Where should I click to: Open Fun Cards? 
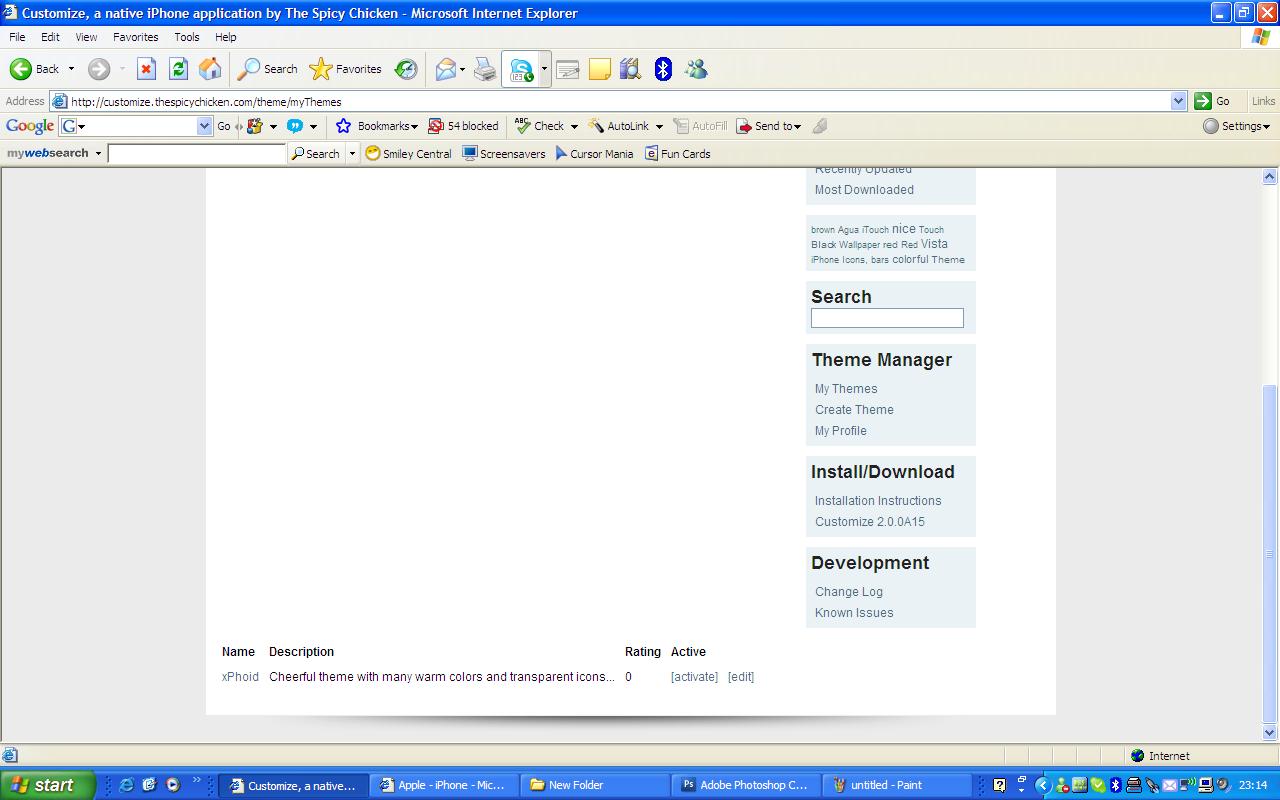677,153
